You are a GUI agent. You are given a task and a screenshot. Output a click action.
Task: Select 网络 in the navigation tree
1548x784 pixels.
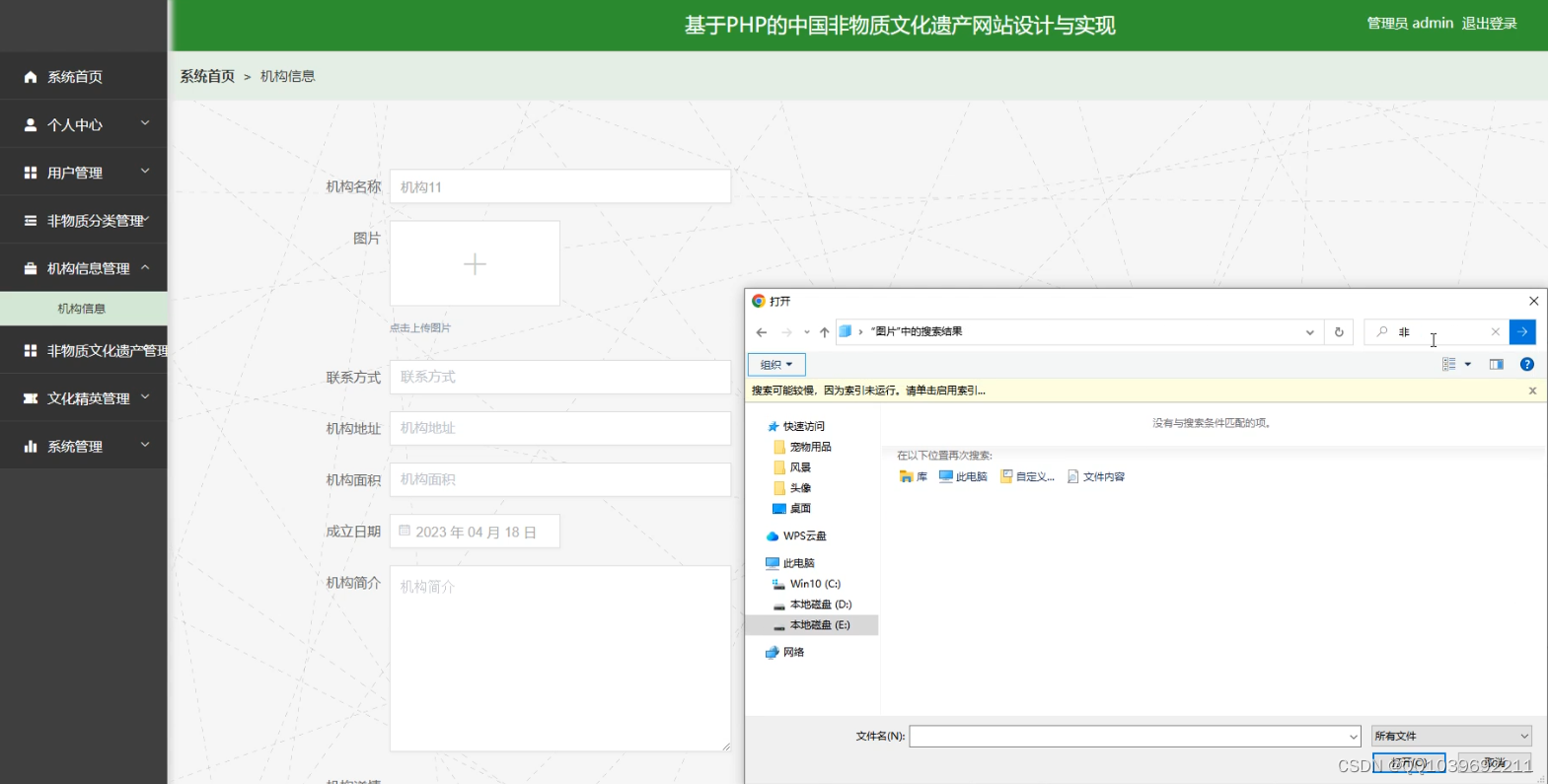(793, 653)
